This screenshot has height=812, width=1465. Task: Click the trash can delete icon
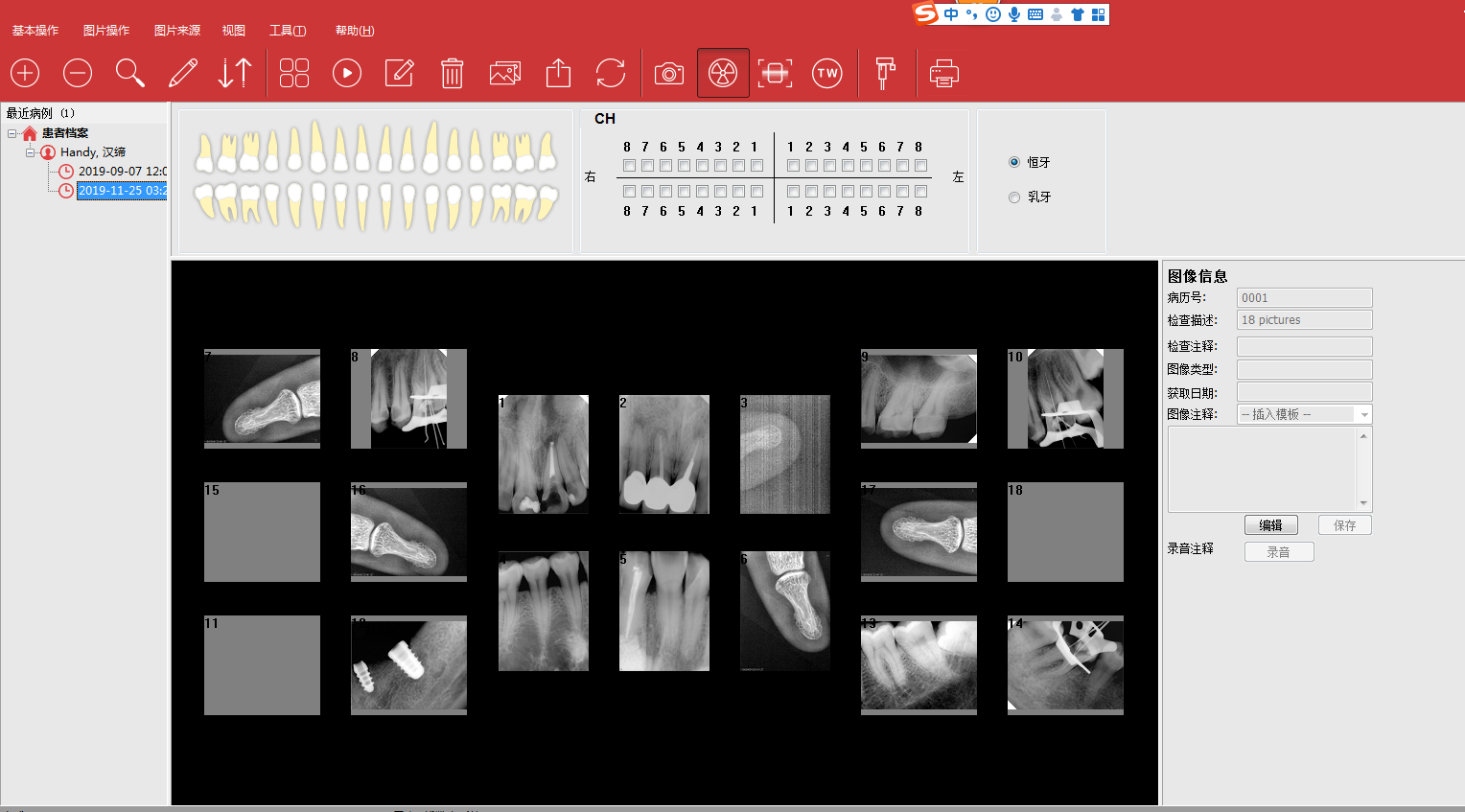[453, 73]
